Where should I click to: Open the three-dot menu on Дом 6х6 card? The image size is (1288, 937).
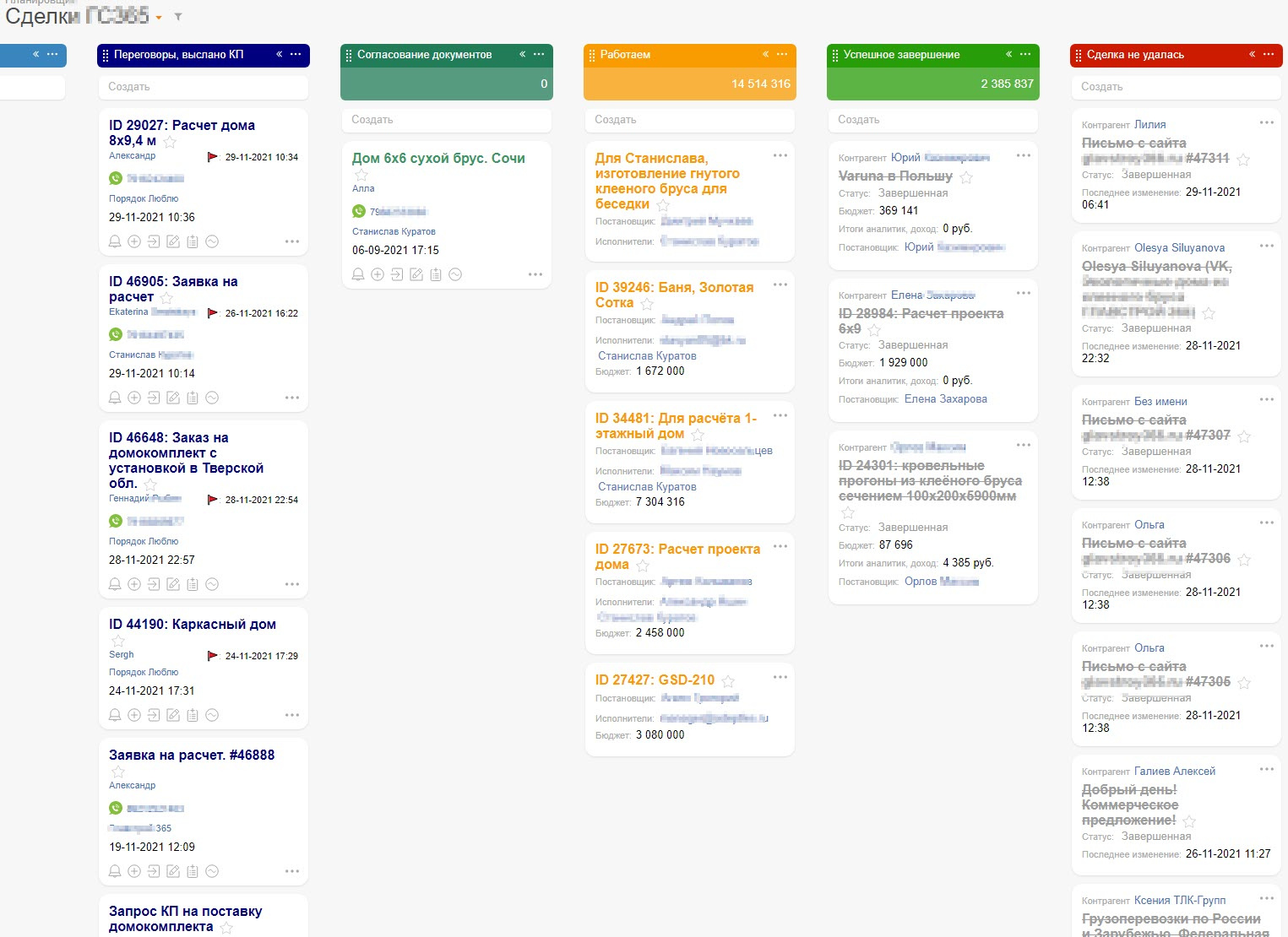[x=535, y=274]
